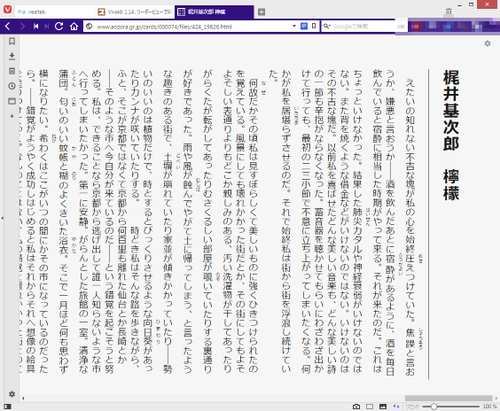This screenshot has width=500, height=411.
Task: Open the History panel
Action: pos(12,86)
